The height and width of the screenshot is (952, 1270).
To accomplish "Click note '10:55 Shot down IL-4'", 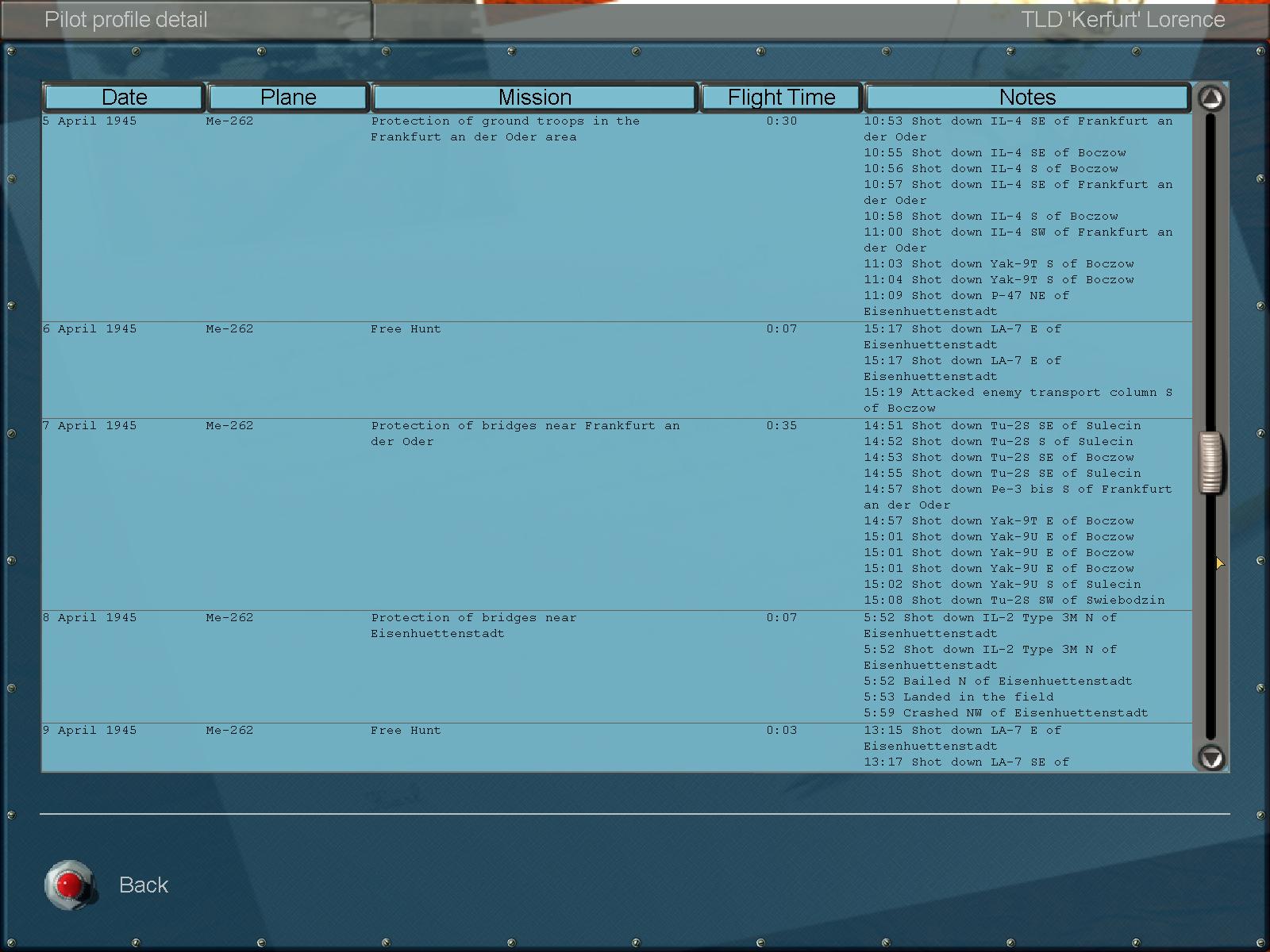I will (995, 153).
